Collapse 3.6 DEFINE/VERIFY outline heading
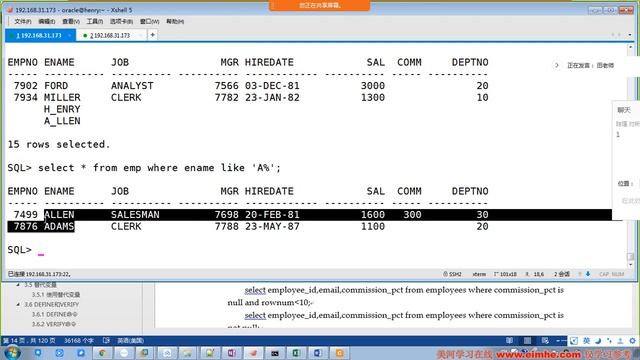 coord(18,304)
